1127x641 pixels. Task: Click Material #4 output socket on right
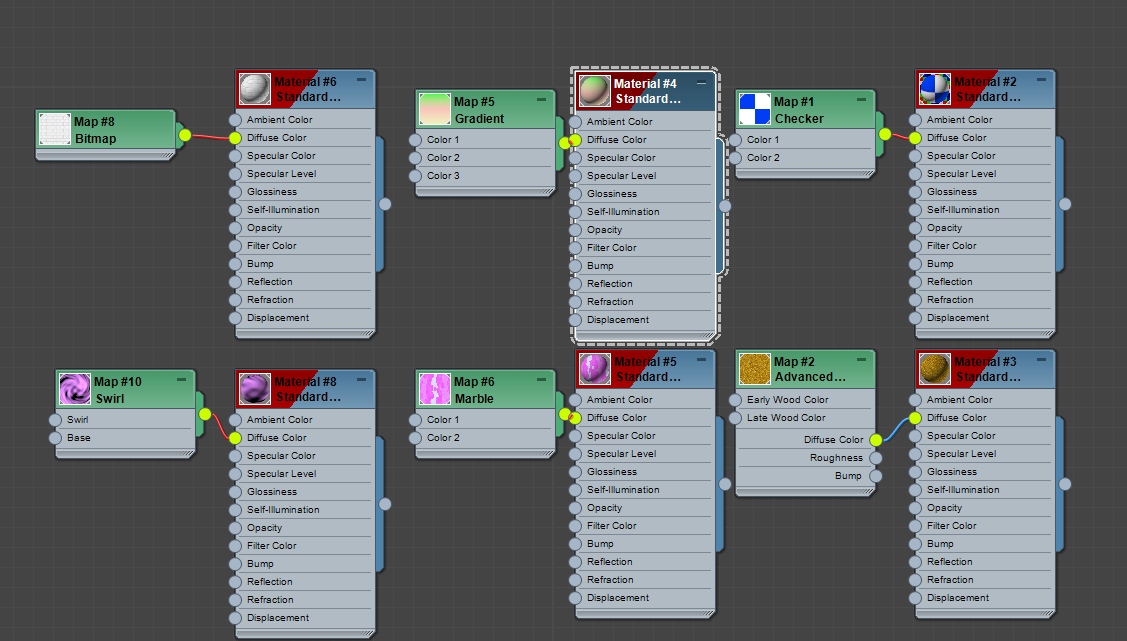[725, 206]
